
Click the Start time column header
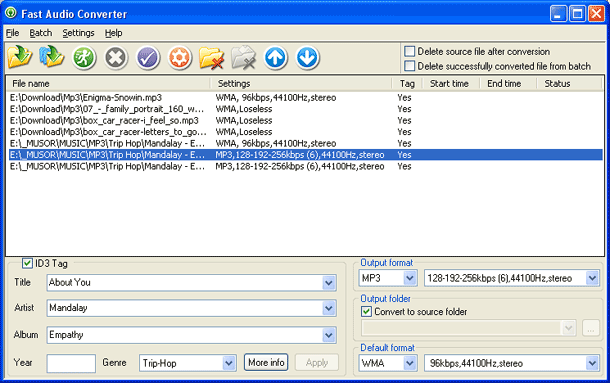pos(450,83)
